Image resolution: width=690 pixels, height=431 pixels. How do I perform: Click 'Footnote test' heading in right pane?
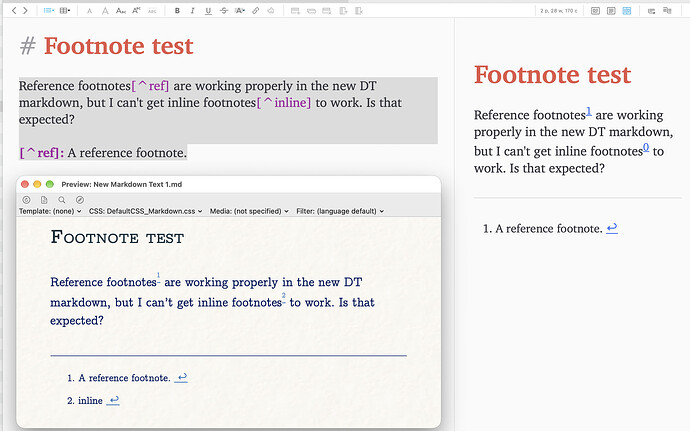tap(552, 74)
